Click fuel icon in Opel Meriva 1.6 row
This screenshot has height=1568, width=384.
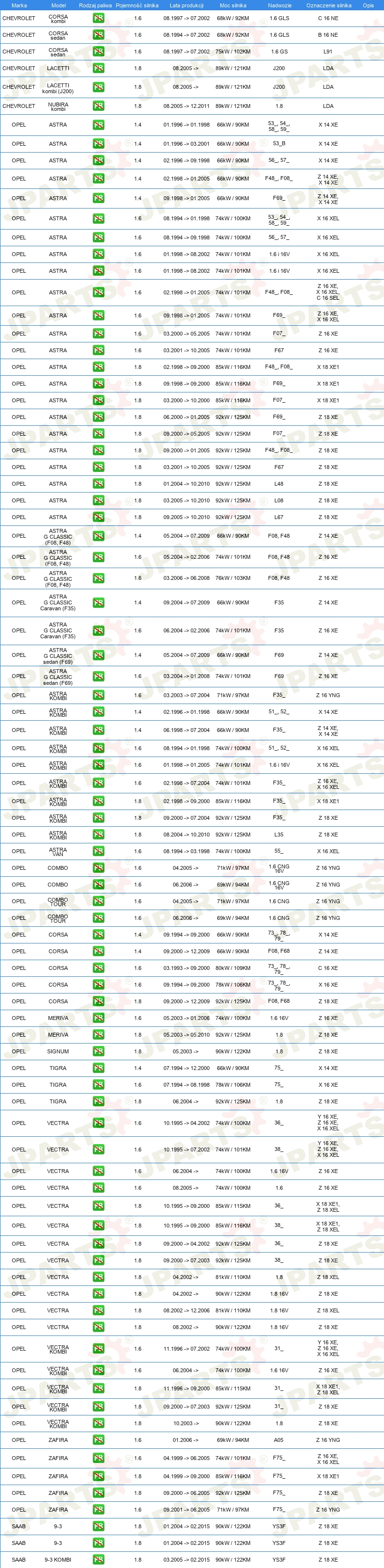pos(98,1018)
